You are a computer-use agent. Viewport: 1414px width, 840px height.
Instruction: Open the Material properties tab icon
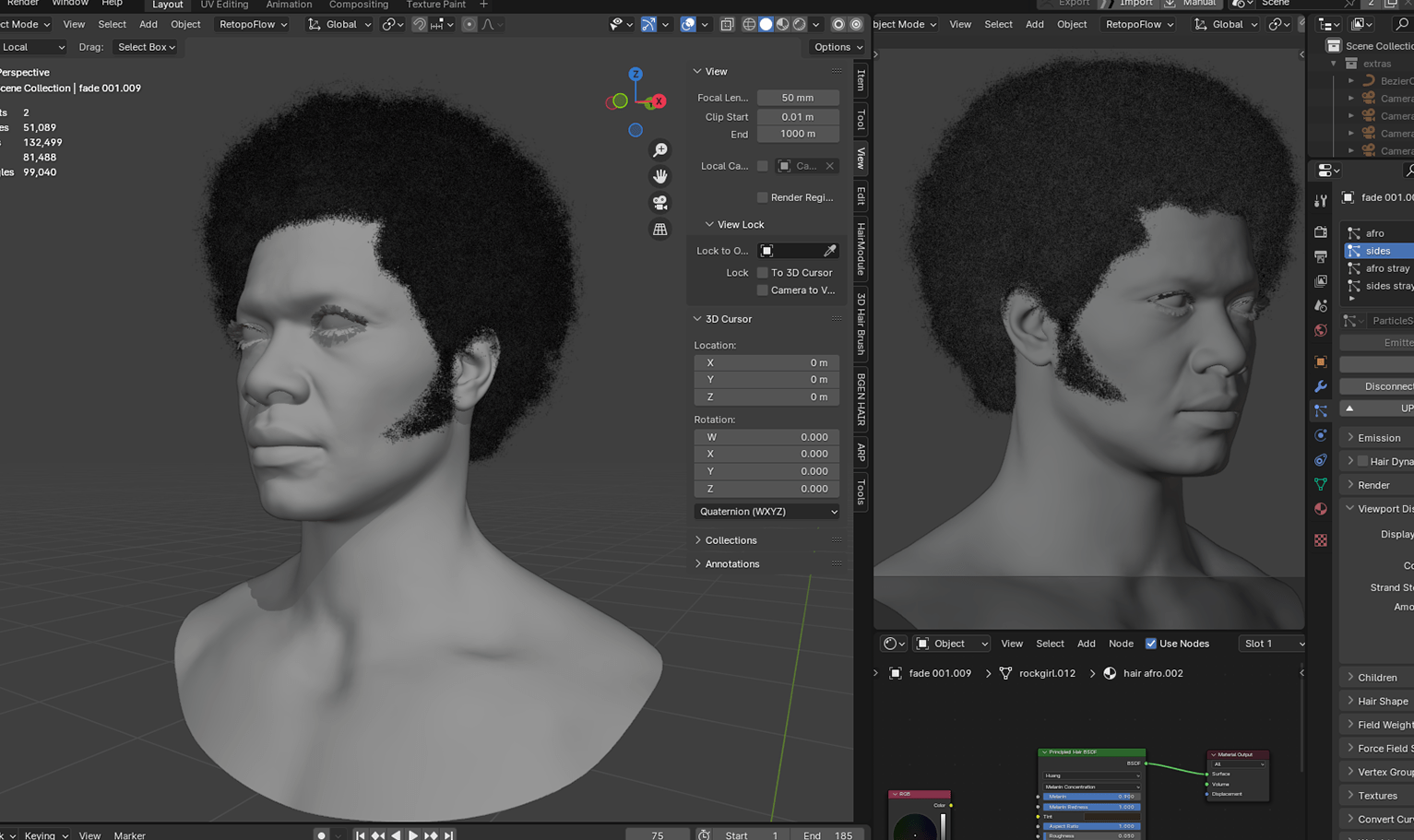point(1321,509)
